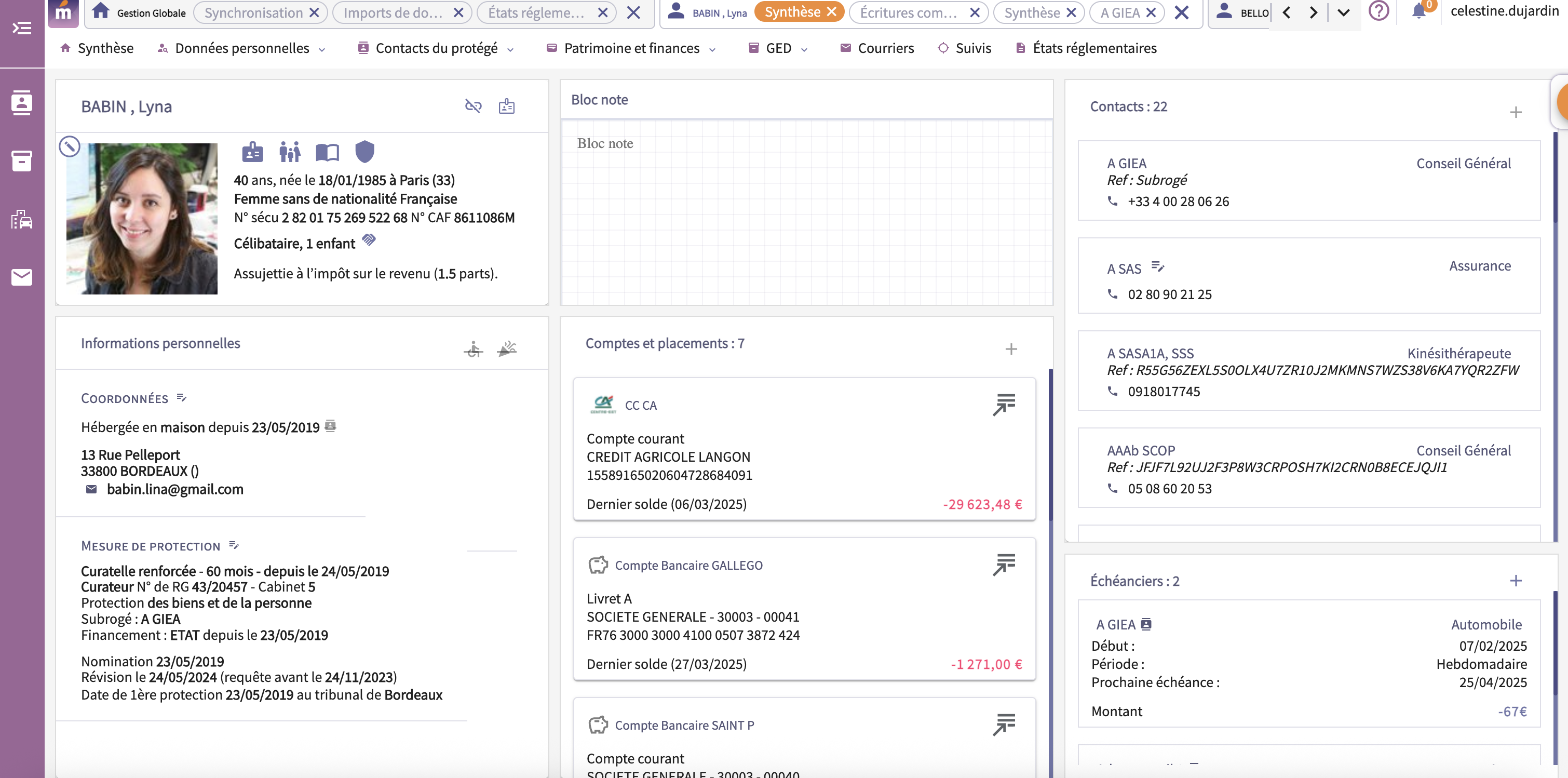This screenshot has height=778, width=1568.
Task: Open CC CA account entries icon
Action: 1004,405
